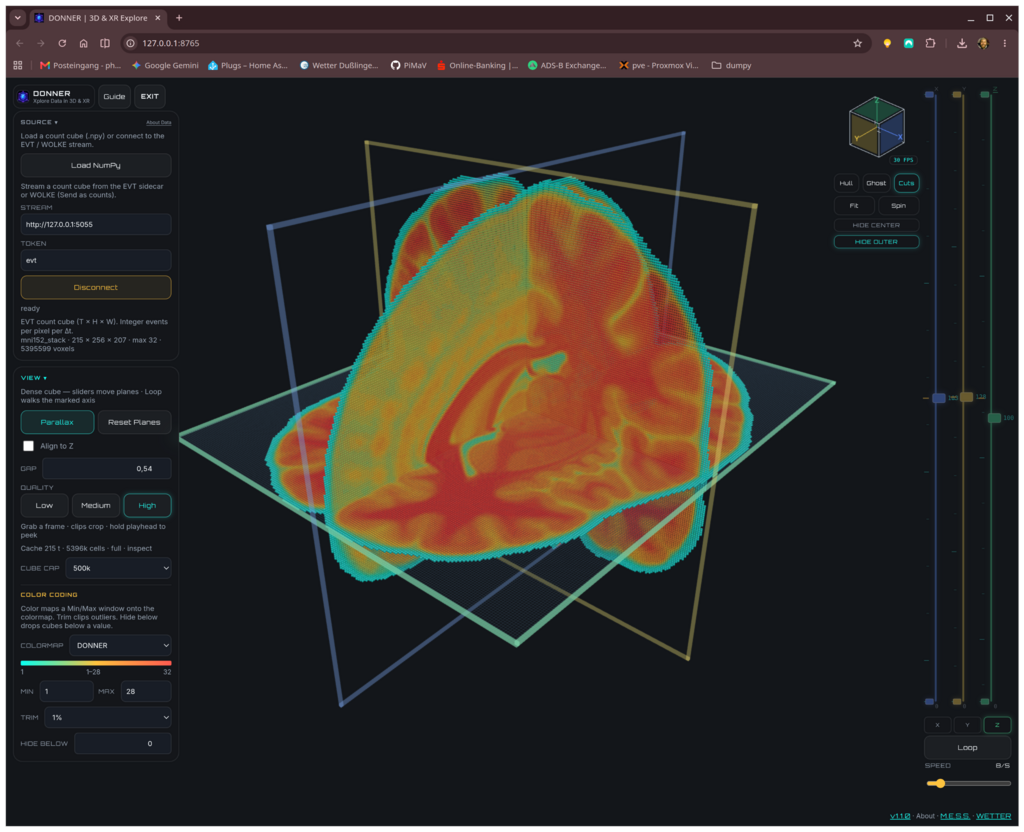The width and height of the screenshot is (1024, 832).
Task: Open the Posteingang Gmail bookmark
Action: (x=80, y=65)
